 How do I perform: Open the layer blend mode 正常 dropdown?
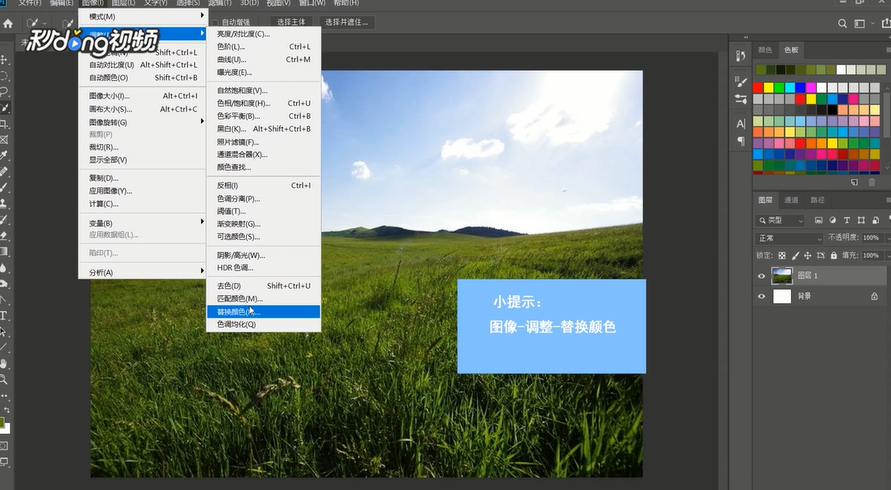tap(789, 238)
